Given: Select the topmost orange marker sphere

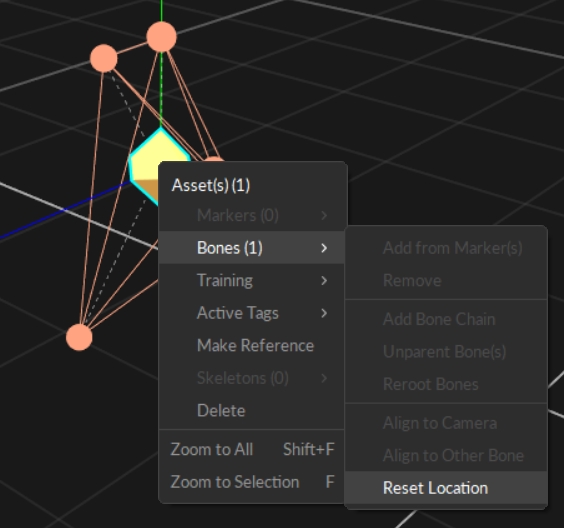Looking at the screenshot, I should coord(162,37).
